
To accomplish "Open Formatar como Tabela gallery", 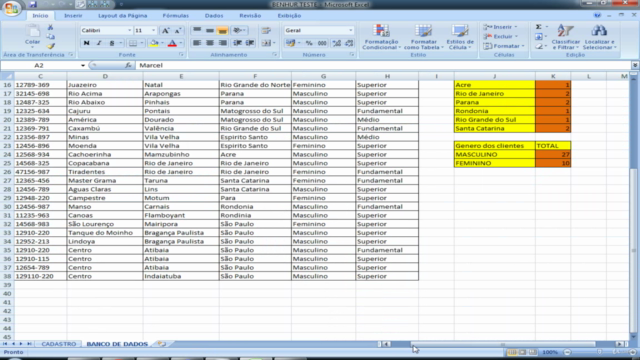I will [424, 37].
